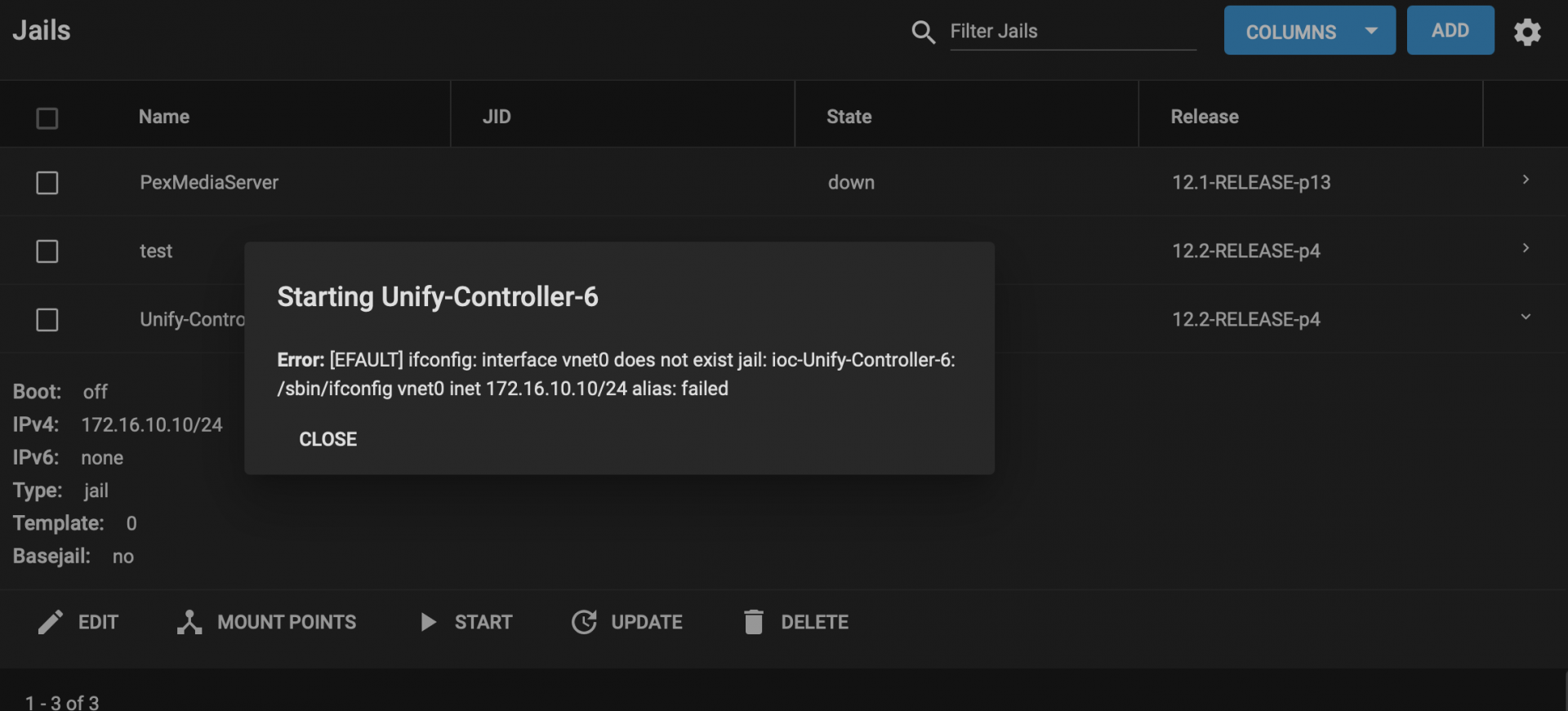Click the Unify-Controller jail name
This screenshot has width=1568, height=711.
(193, 320)
